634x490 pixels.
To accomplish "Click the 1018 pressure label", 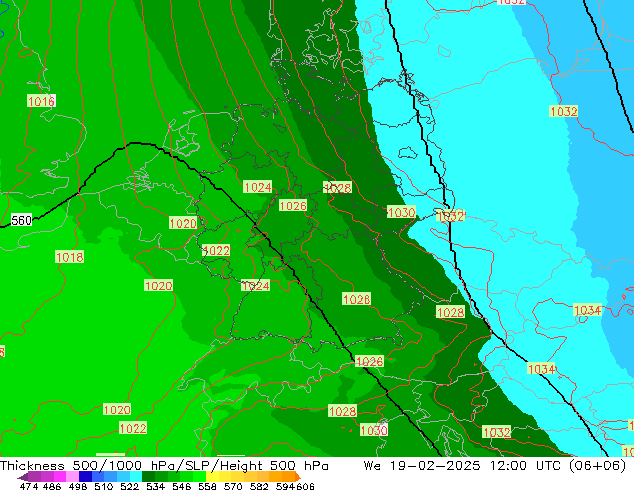I will (70, 257).
